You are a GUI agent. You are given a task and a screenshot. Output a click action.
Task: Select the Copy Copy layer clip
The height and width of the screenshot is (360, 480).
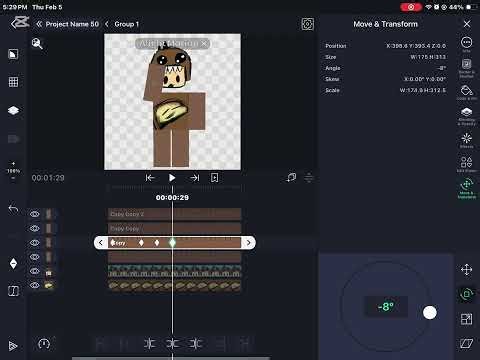[174, 228]
